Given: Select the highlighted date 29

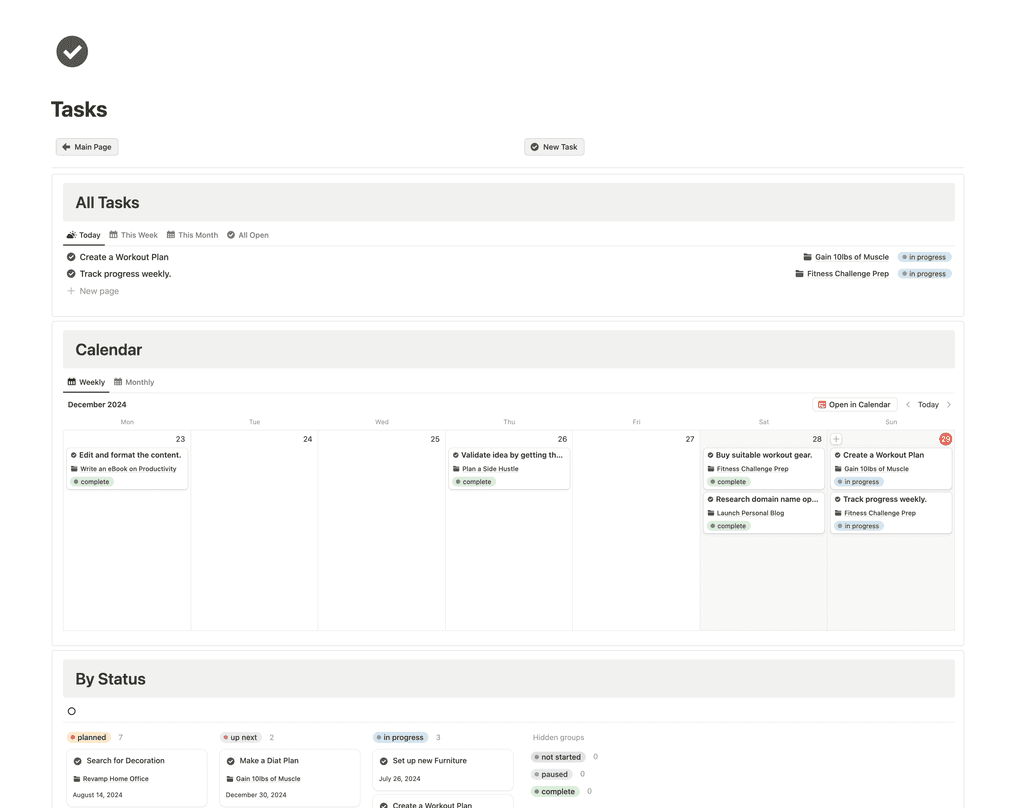Looking at the screenshot, I should (945, 439).
